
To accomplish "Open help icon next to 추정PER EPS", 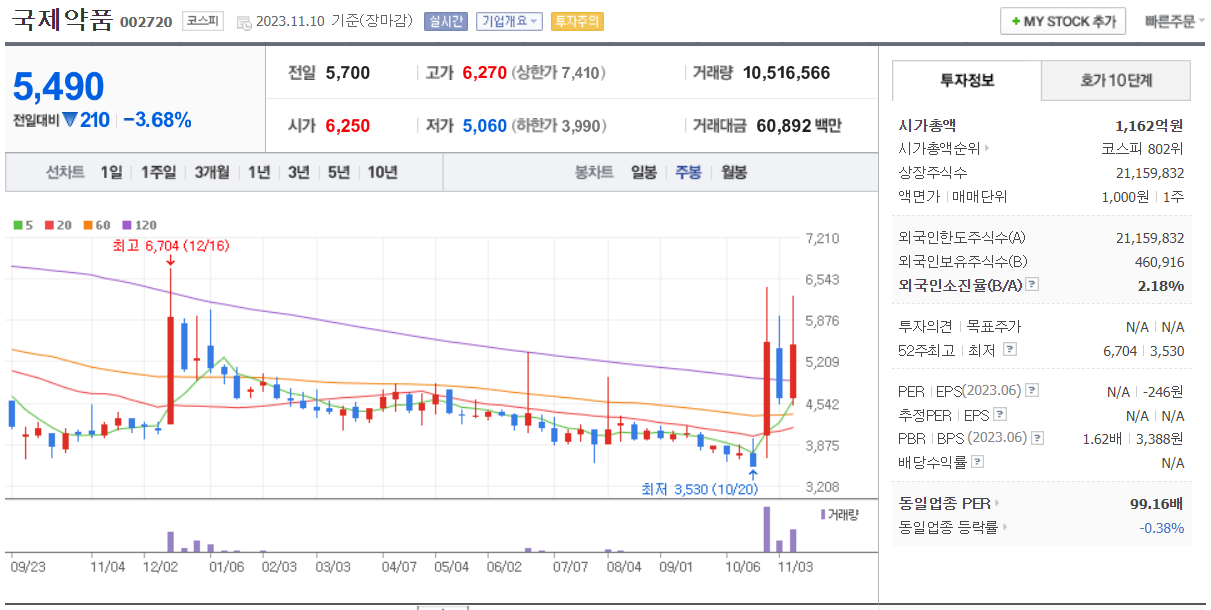I will pos(1000,414).
